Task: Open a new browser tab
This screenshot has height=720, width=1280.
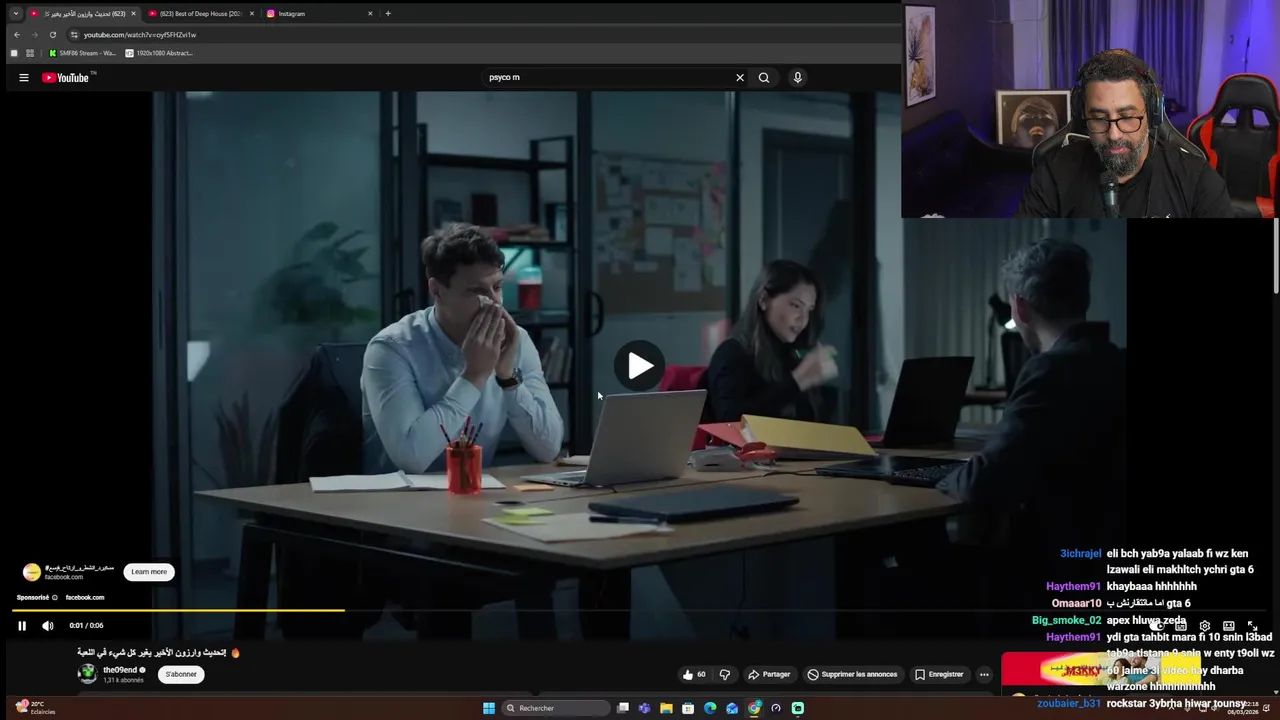Action: tap(388, 13)
